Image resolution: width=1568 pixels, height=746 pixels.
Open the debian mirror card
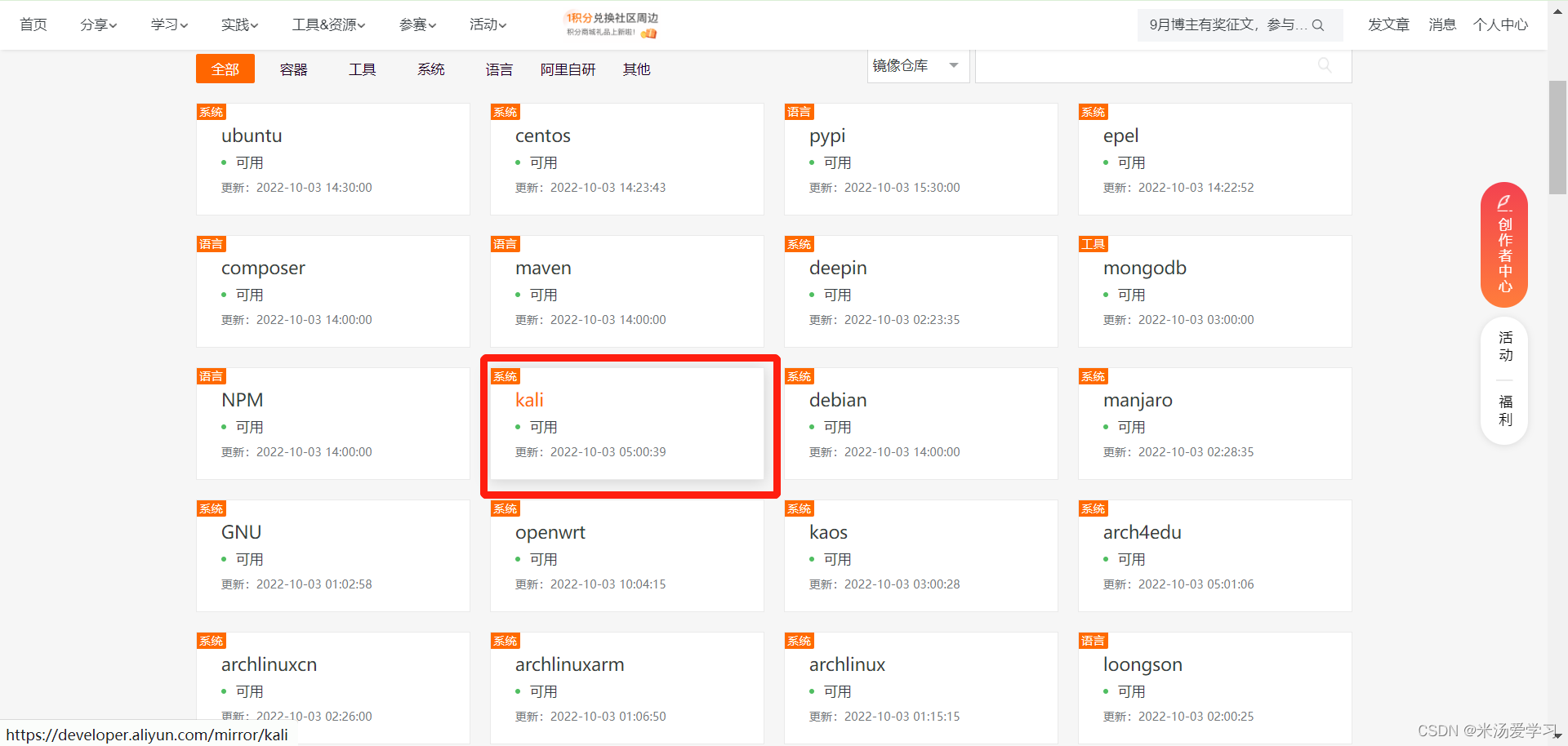[x=921, y=424]
